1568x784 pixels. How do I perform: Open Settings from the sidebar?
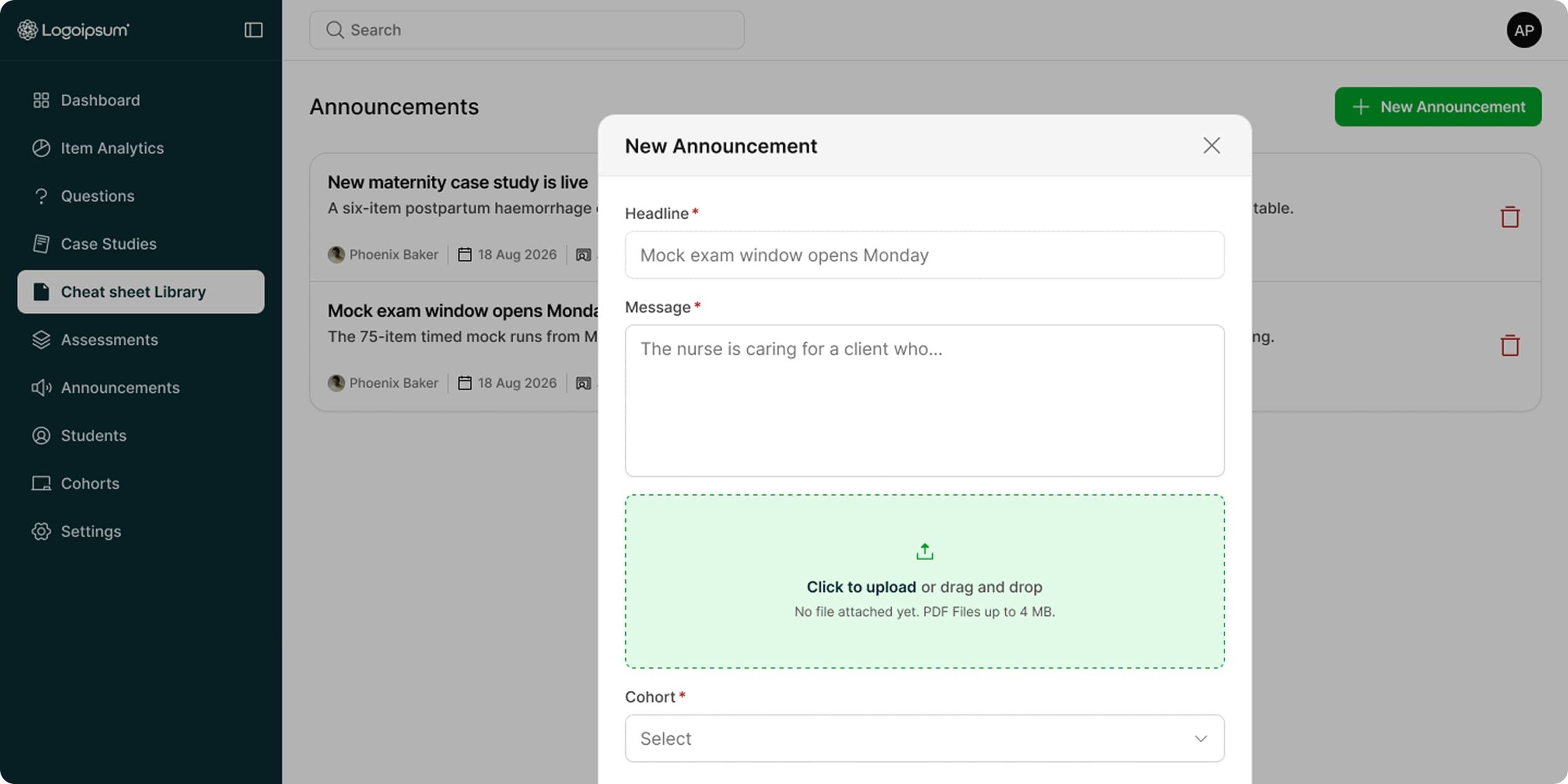point(141,531)
